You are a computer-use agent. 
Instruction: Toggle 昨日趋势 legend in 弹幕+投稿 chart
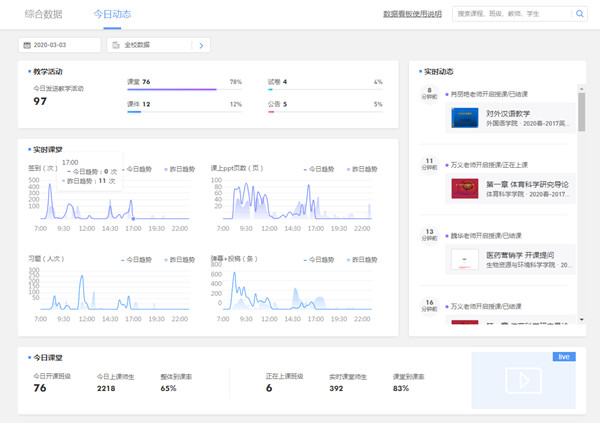click(362, 260)
